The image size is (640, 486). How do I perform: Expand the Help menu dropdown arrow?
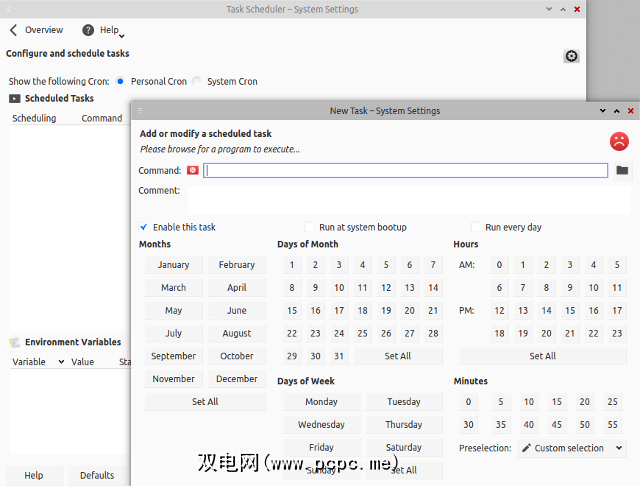click(x=121, y=35)
